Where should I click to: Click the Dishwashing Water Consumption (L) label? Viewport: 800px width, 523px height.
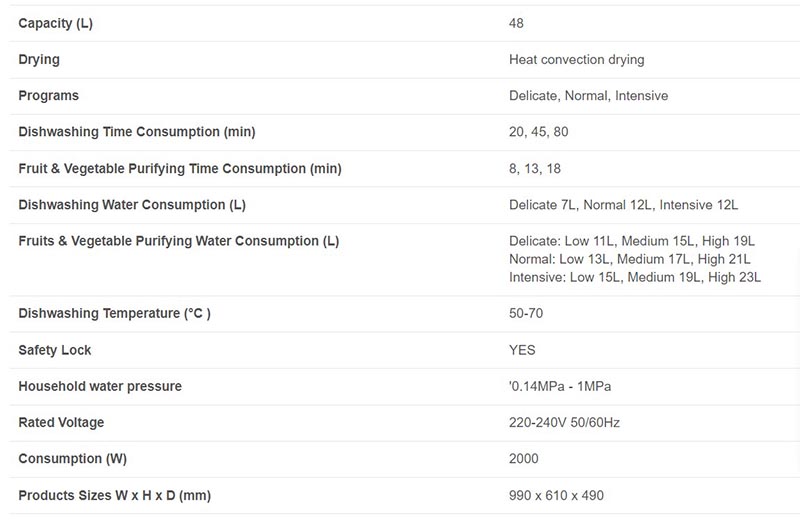[132, 205]
